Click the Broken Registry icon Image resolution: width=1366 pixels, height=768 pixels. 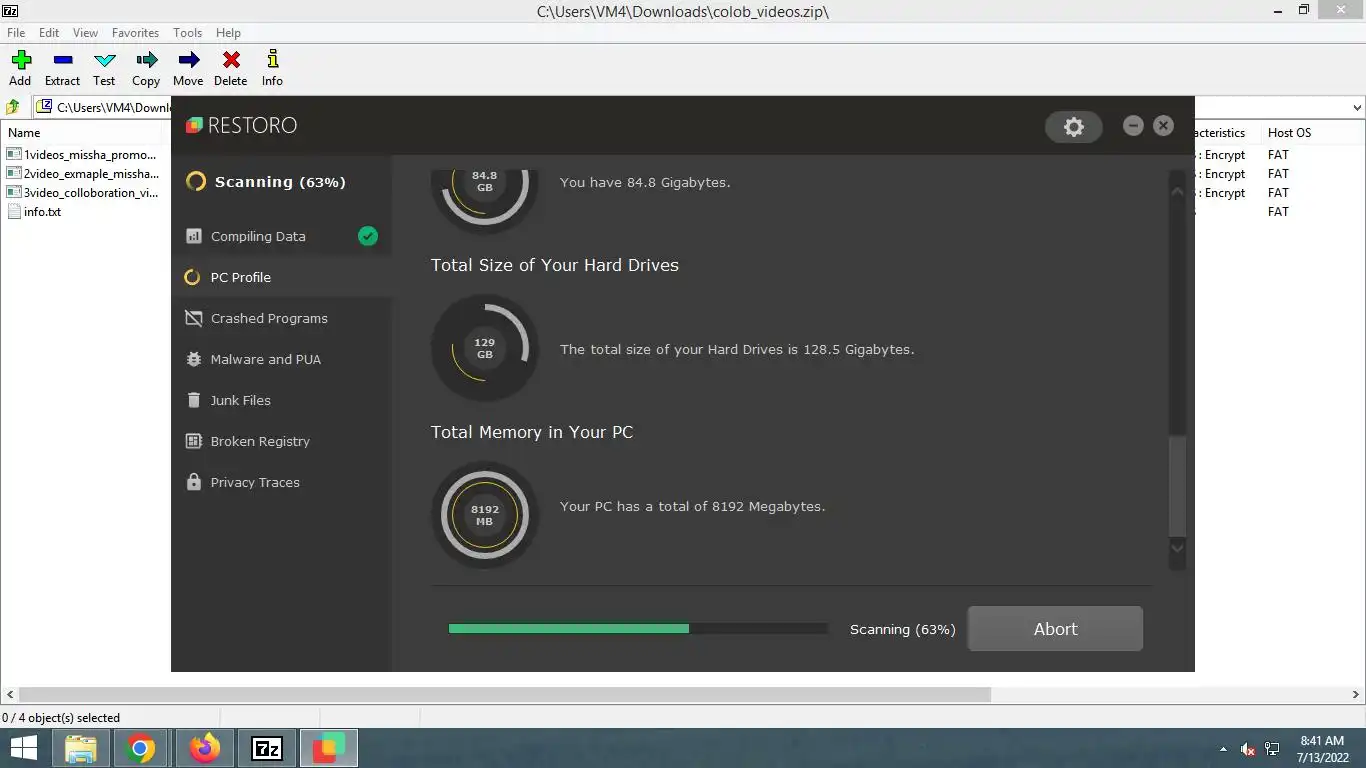193,441
